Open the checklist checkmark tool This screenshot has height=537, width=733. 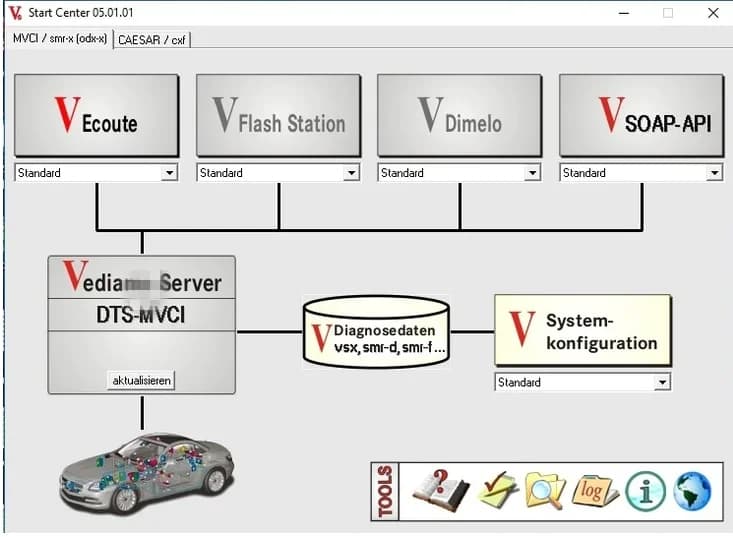pos(497,490)
